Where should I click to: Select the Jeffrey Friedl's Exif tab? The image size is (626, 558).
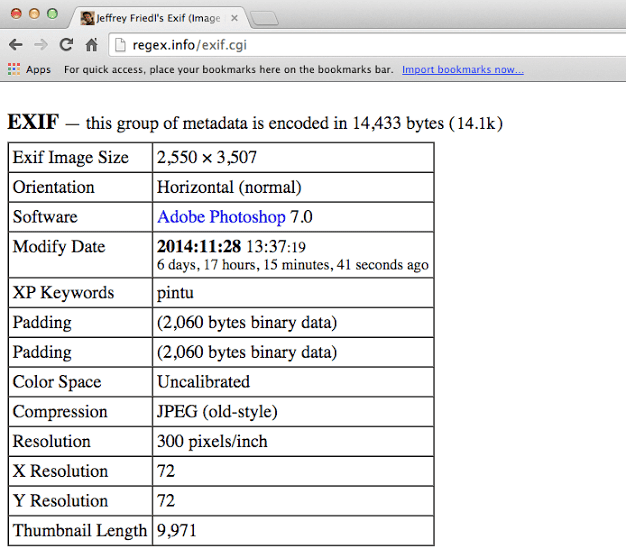pos(155,18)
